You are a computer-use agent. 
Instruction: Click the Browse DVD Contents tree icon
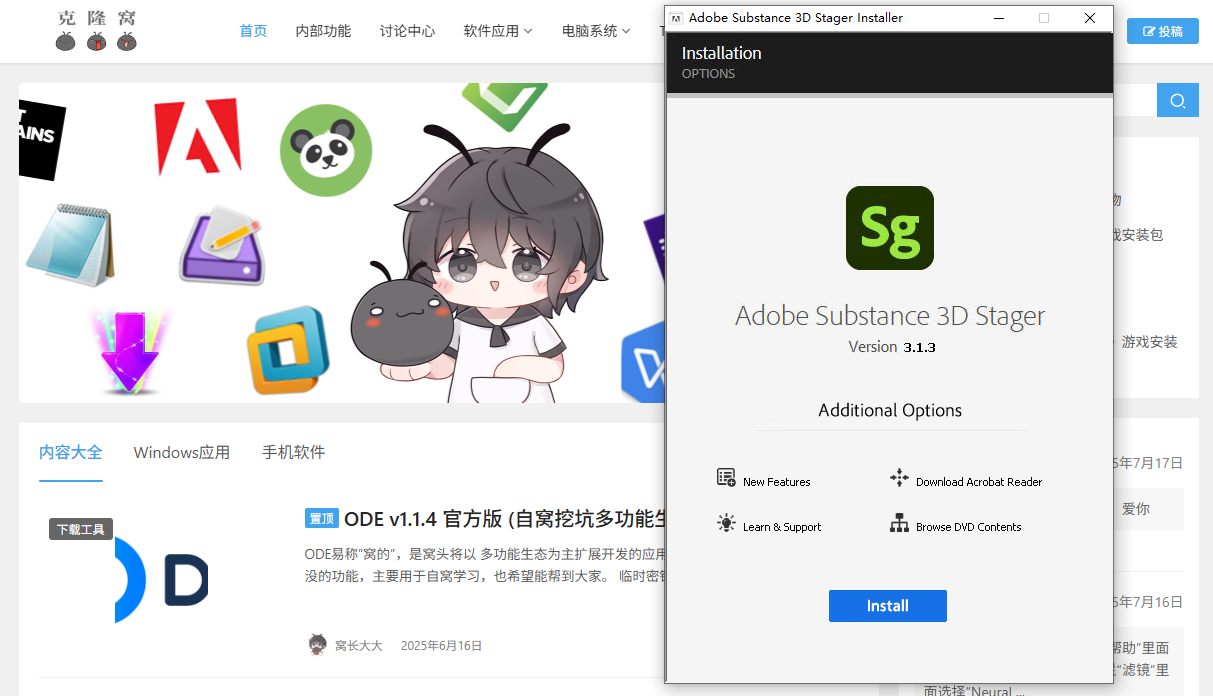click(x=899, y=522)
